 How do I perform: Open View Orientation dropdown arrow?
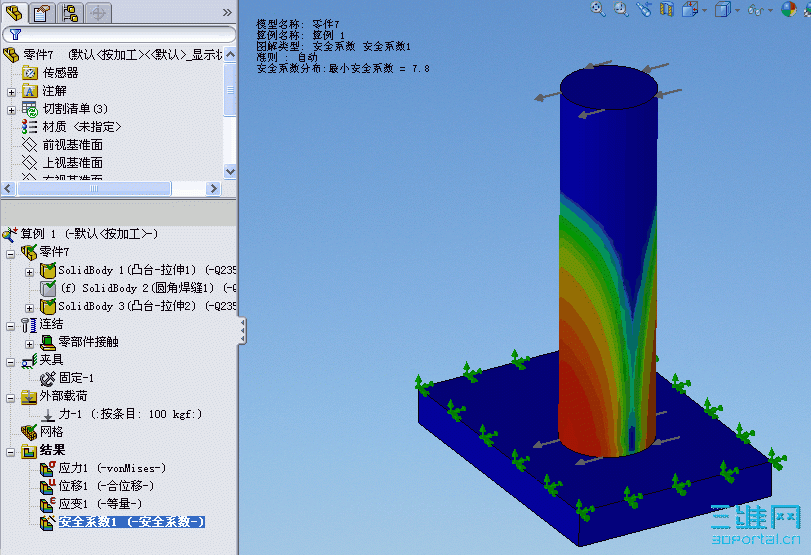pos(704,10)
